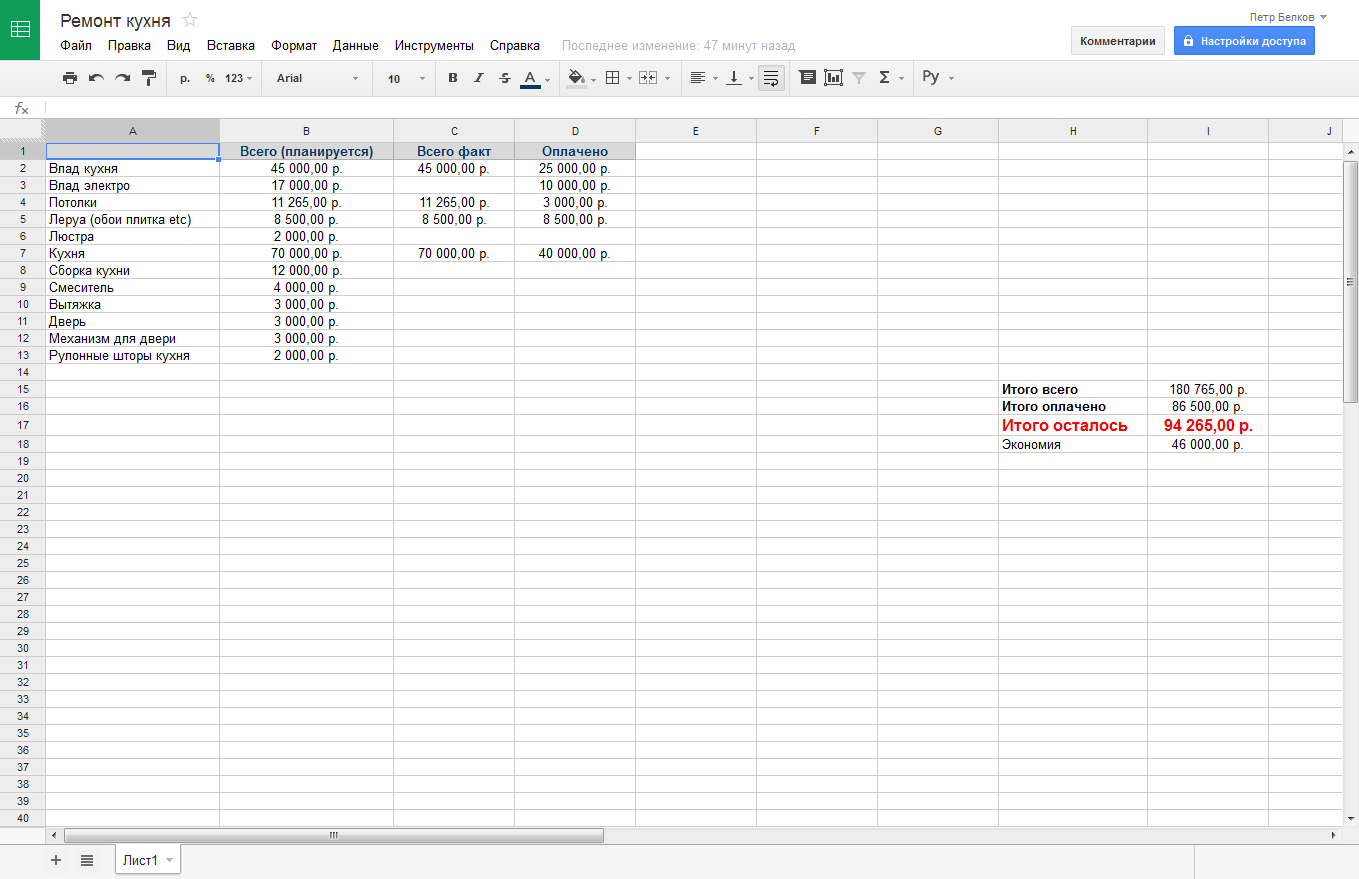Click the merge cells icon
Image resolution: width=1359 pixels, height=879 pixels.
(x=648, y=78)
